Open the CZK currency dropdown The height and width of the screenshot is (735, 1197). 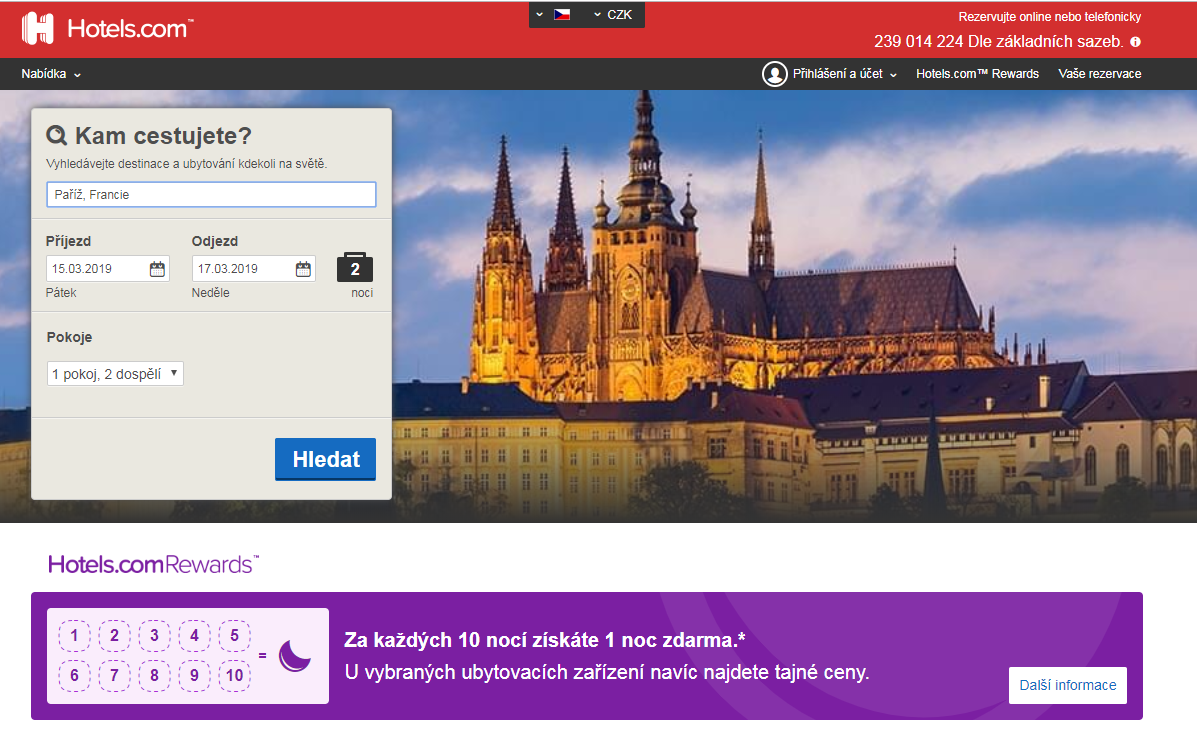pyautogui.click(x=613, y=15)
